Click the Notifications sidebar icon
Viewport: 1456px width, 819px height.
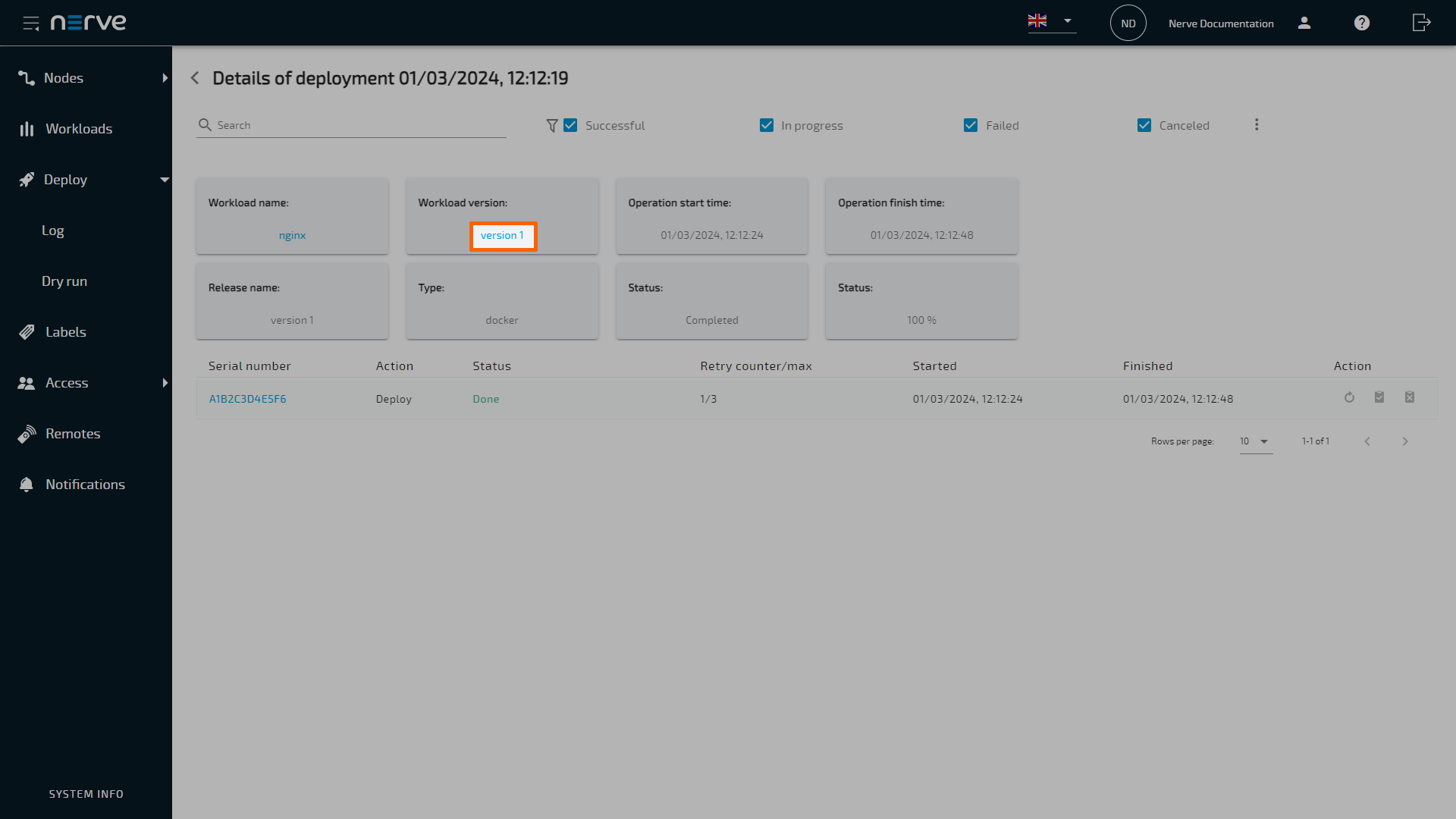(27, 485)
